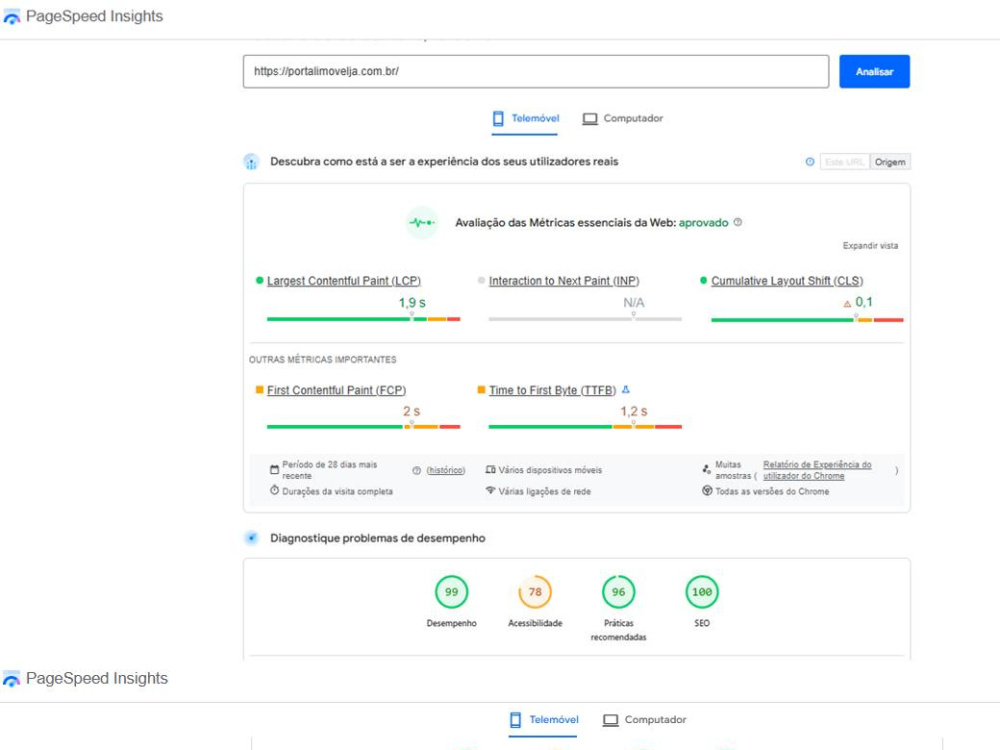The width and height of the screenshot is (1000, 750).
Task: Click the 99 Desempenho score gauge
Action: 452,592
